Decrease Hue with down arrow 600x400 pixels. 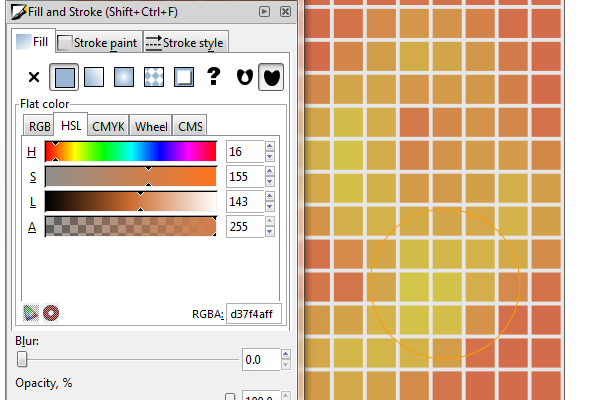[270, 157]
